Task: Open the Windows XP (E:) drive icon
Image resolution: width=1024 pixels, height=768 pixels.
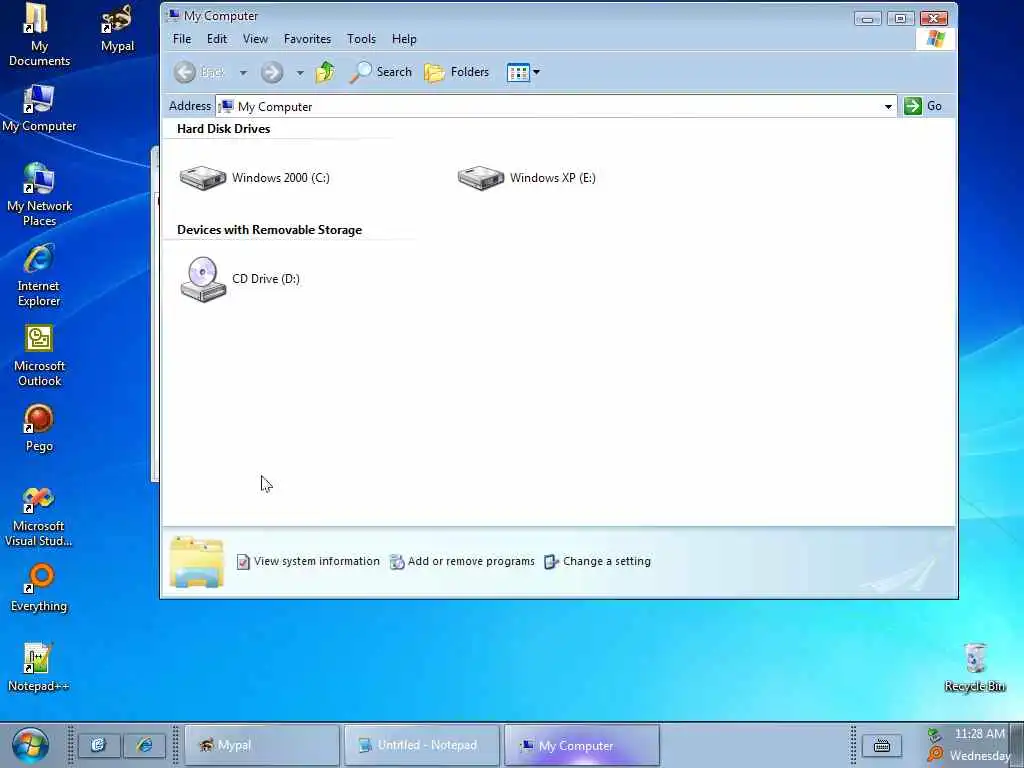Action: coord(481,178)
